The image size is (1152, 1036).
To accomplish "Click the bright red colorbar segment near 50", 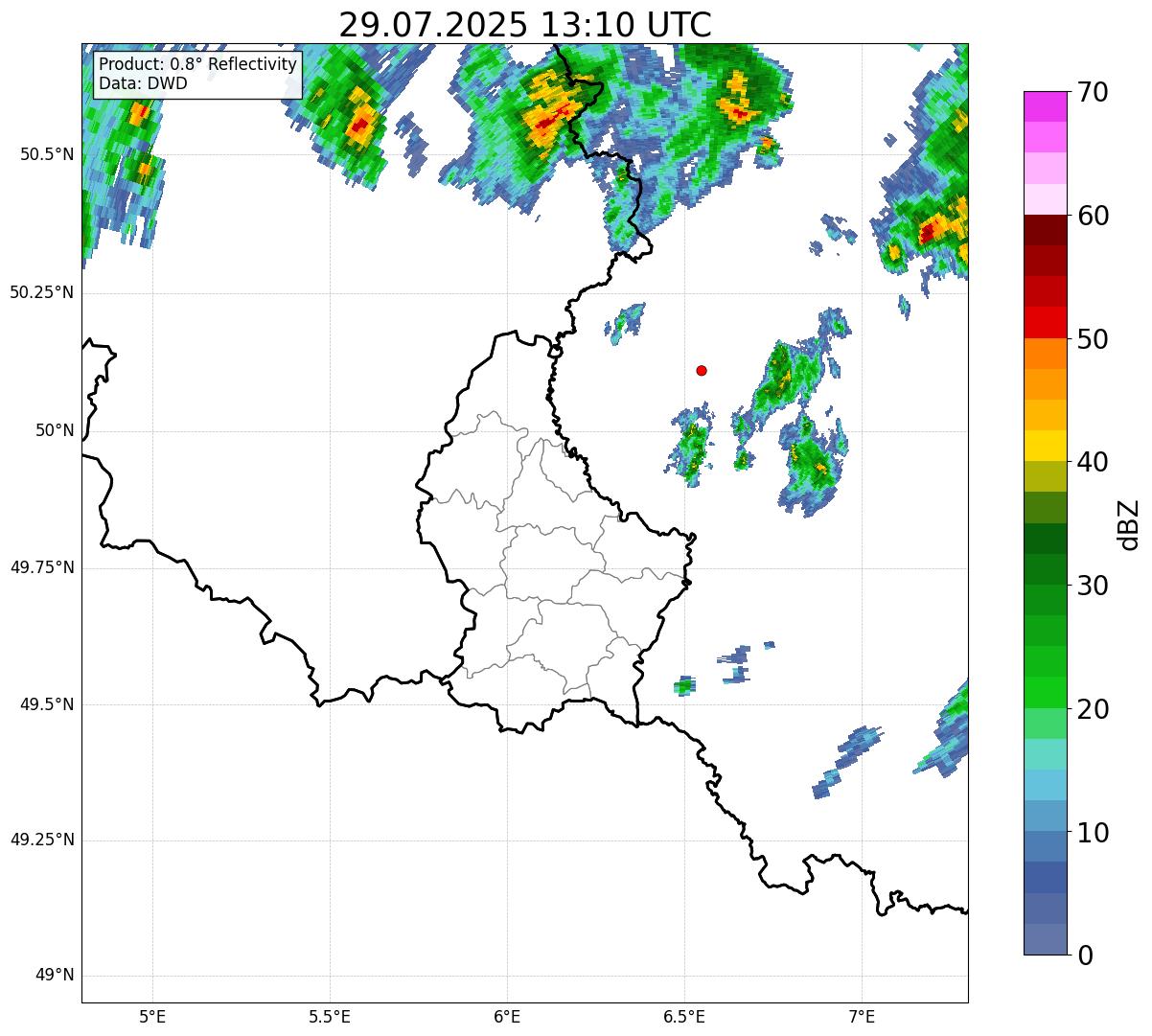I will coord(1045,322).
